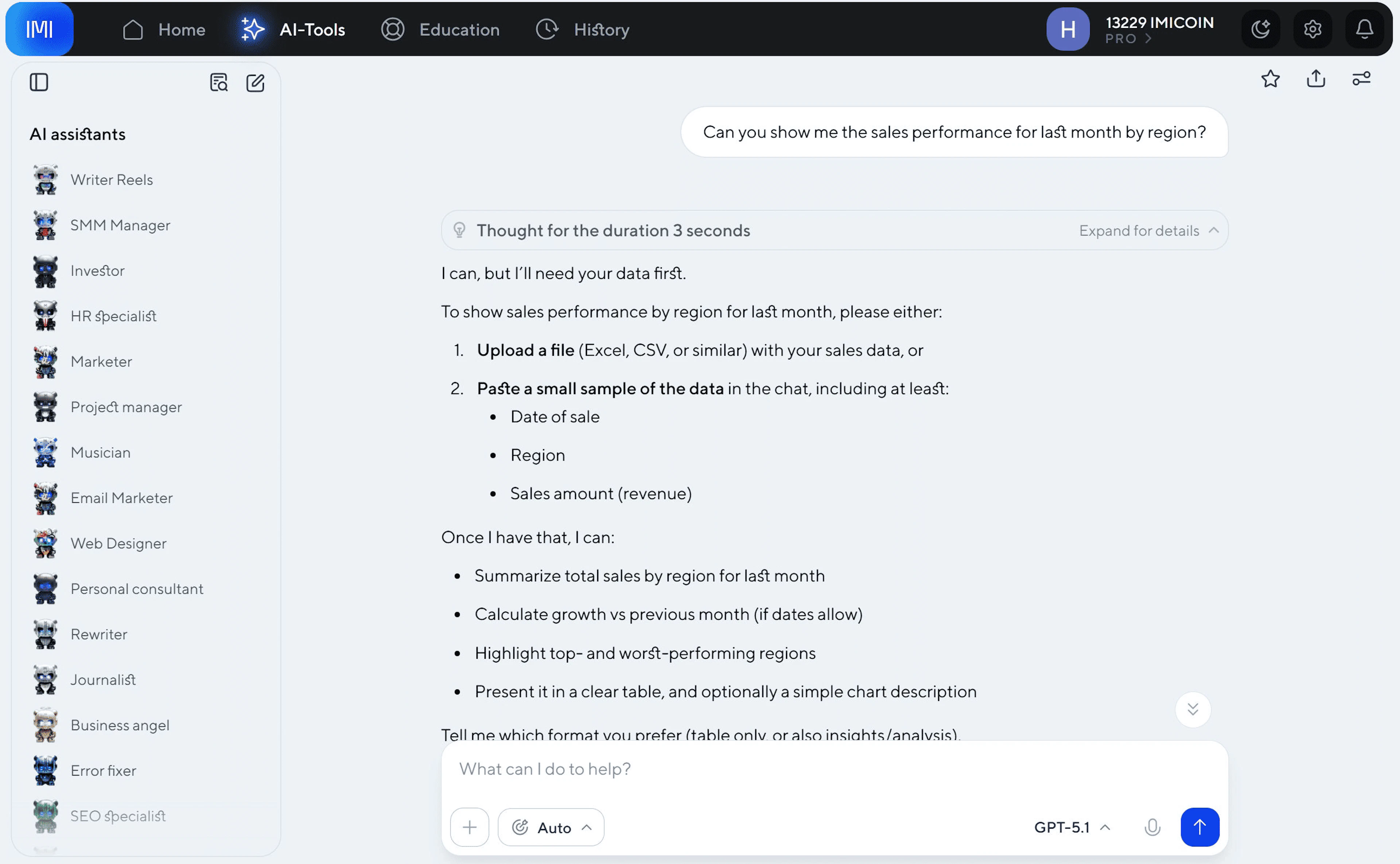This screenshot has height=864, width=1400.
Task: Toggle dark mode moon icon
Action: pos(1260,28)
